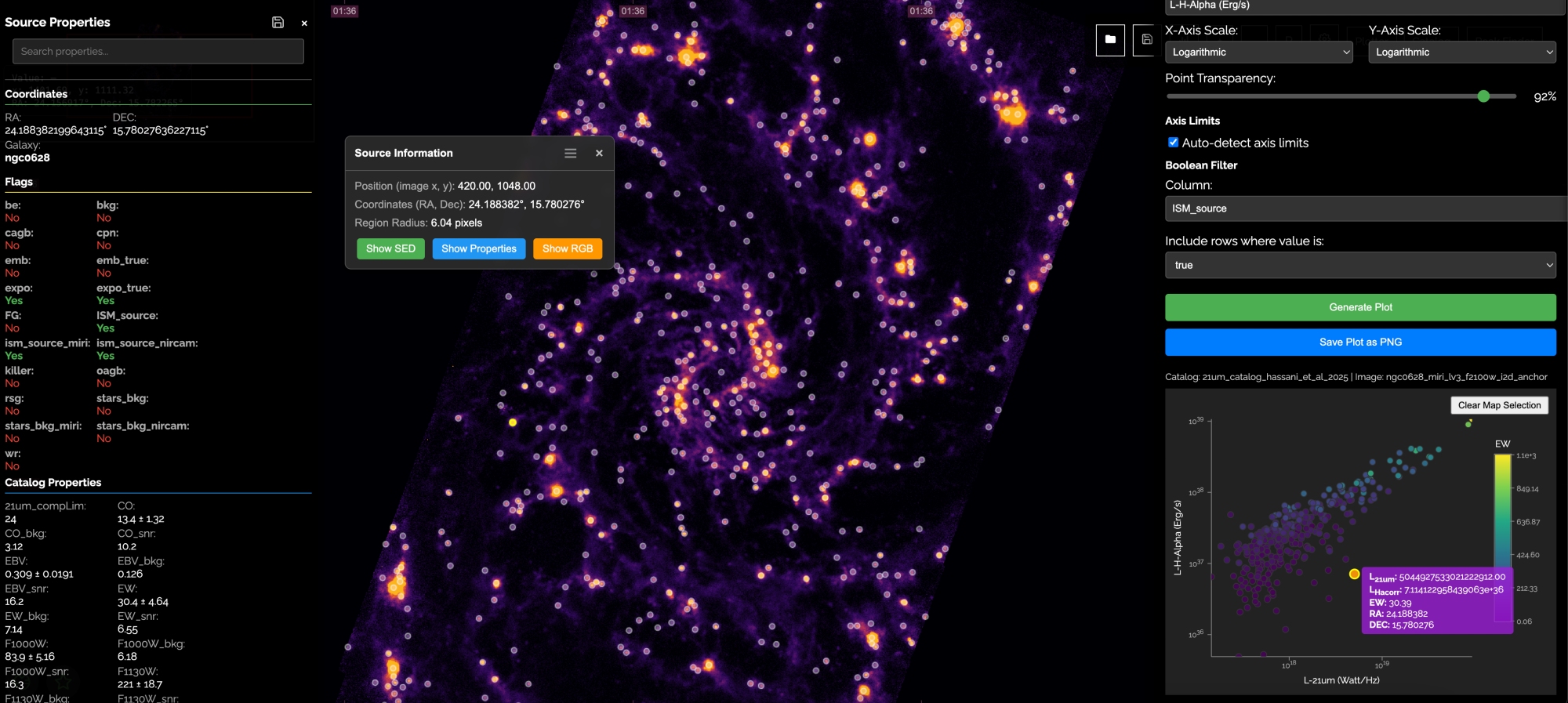1568x703 pixels.
Task: Select the yellow highlighted source marker on the map
Action: coord(513,422)
